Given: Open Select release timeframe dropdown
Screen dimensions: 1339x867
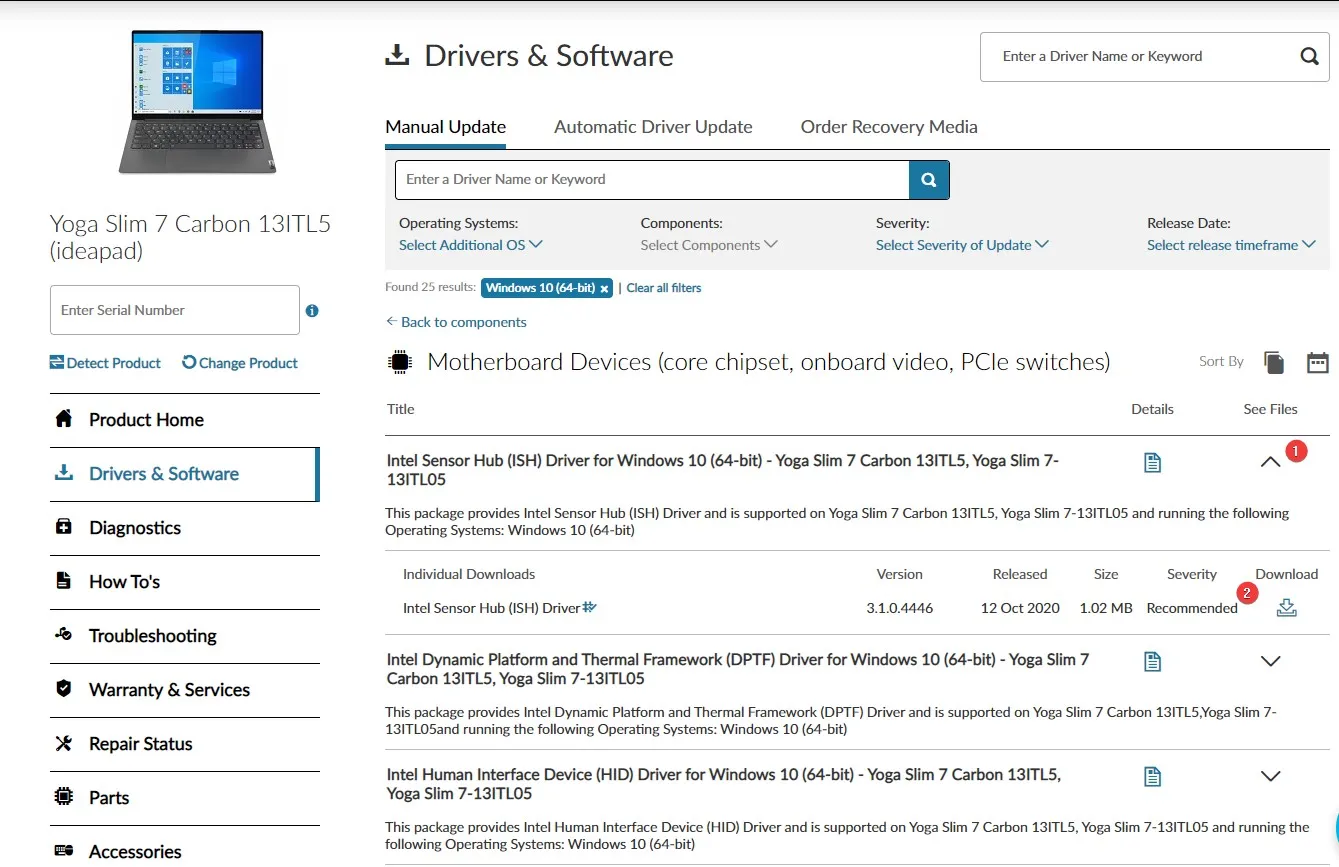Looking at the screenshot, I should 1231,245.
